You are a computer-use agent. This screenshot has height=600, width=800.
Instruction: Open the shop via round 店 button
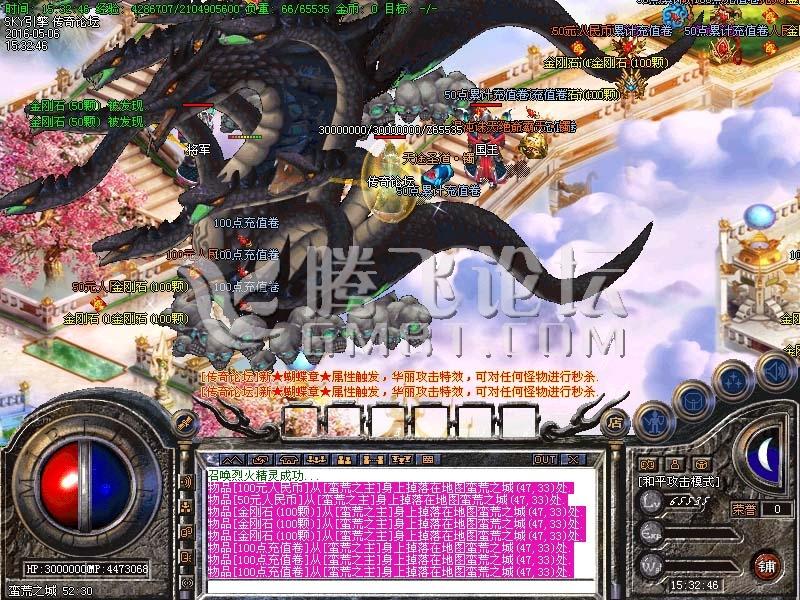click(615, 422)
